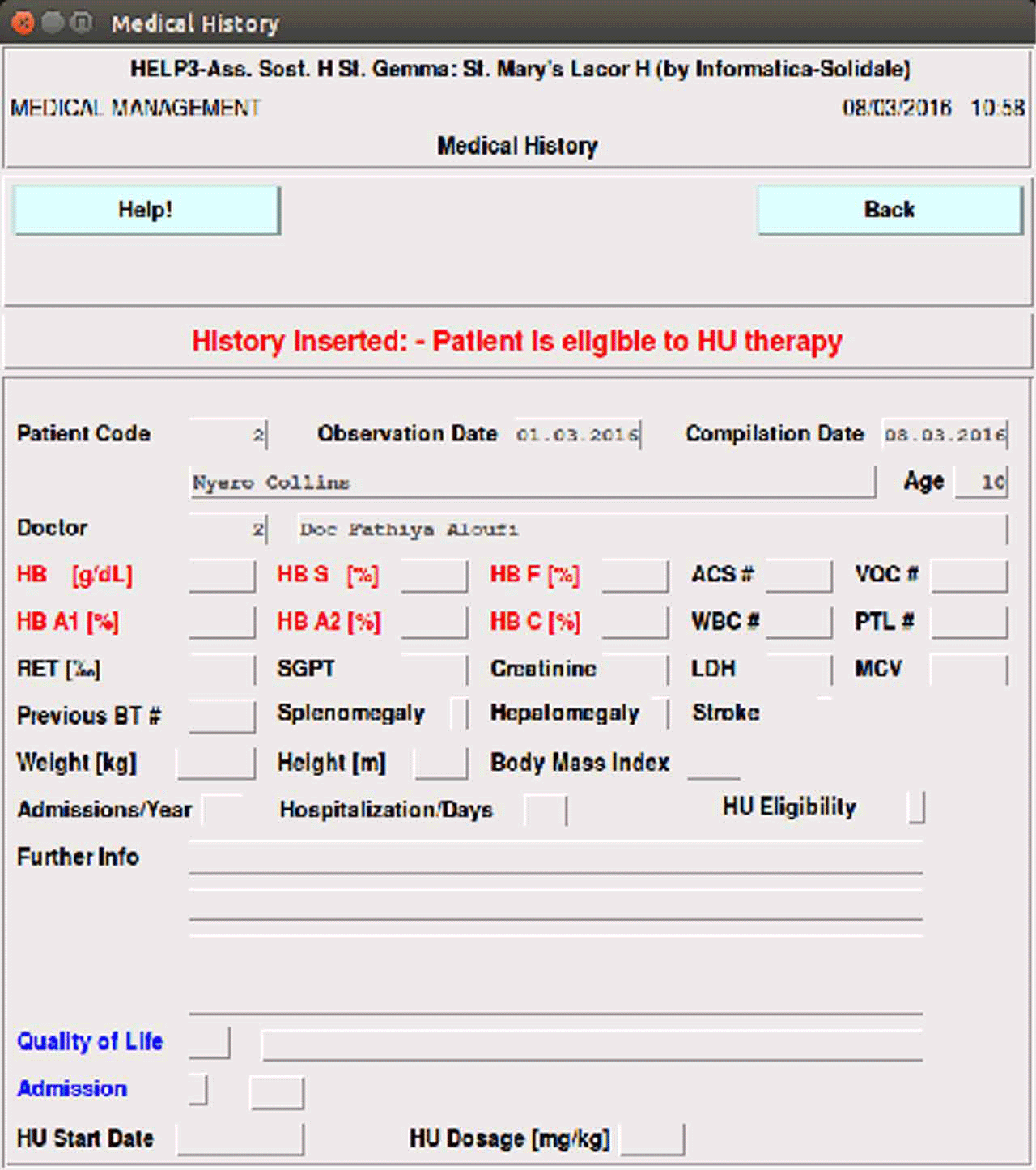Click the first Further Info line
1036x1170 pixels.
coord(556,857)
